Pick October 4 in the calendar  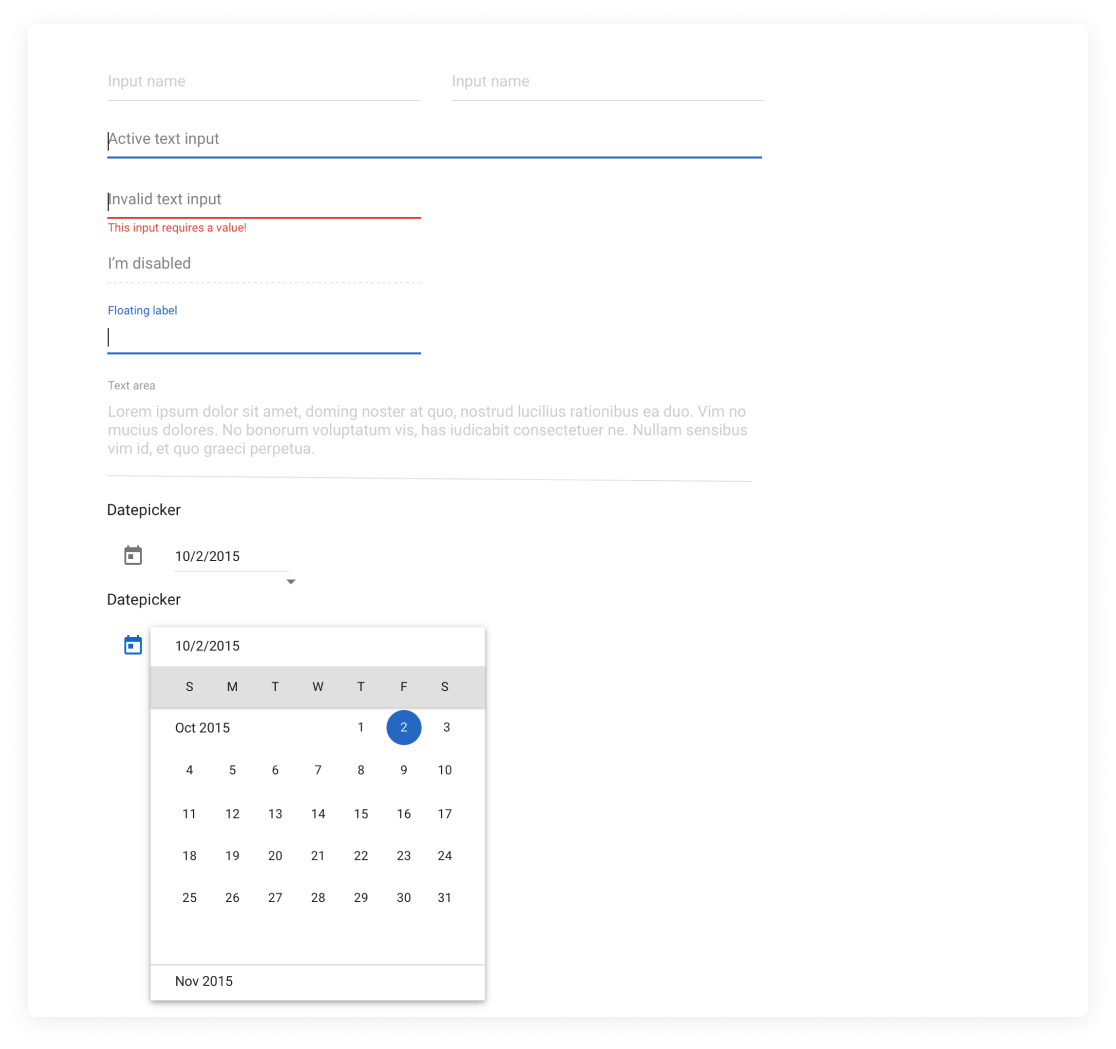coord(189,770)
